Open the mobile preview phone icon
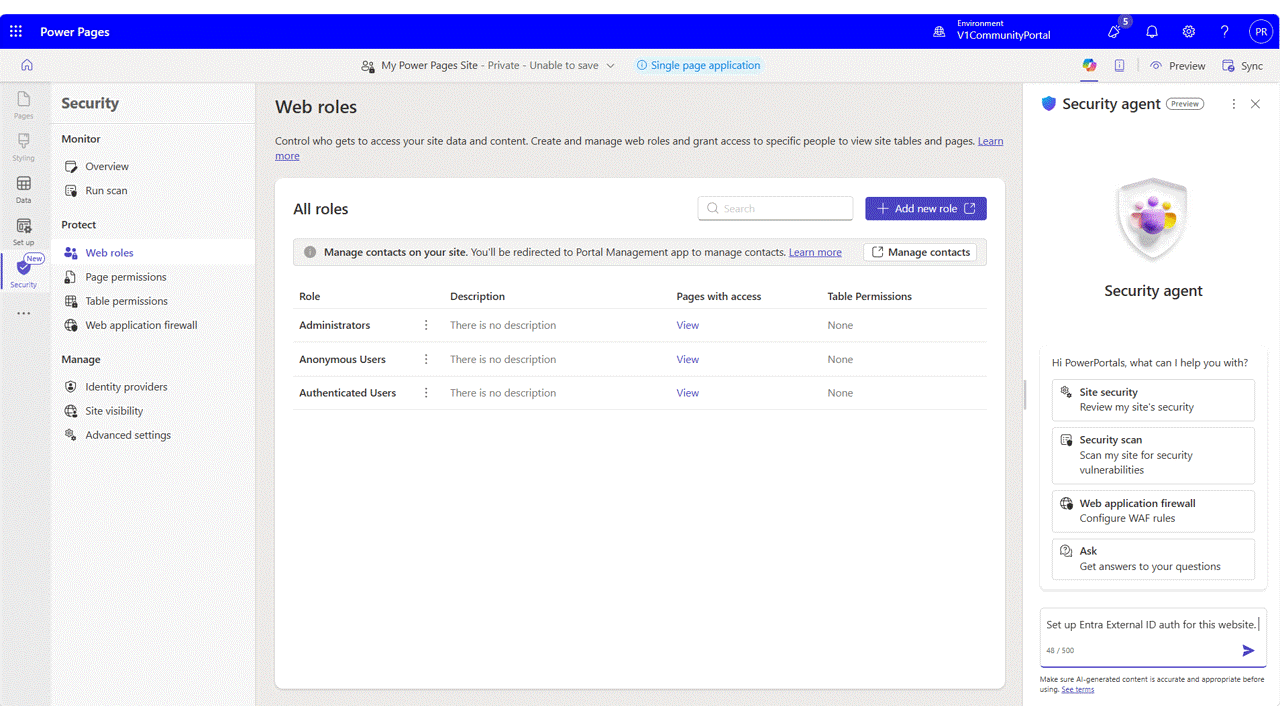 pyautogui.click(x=1120, y=65)
